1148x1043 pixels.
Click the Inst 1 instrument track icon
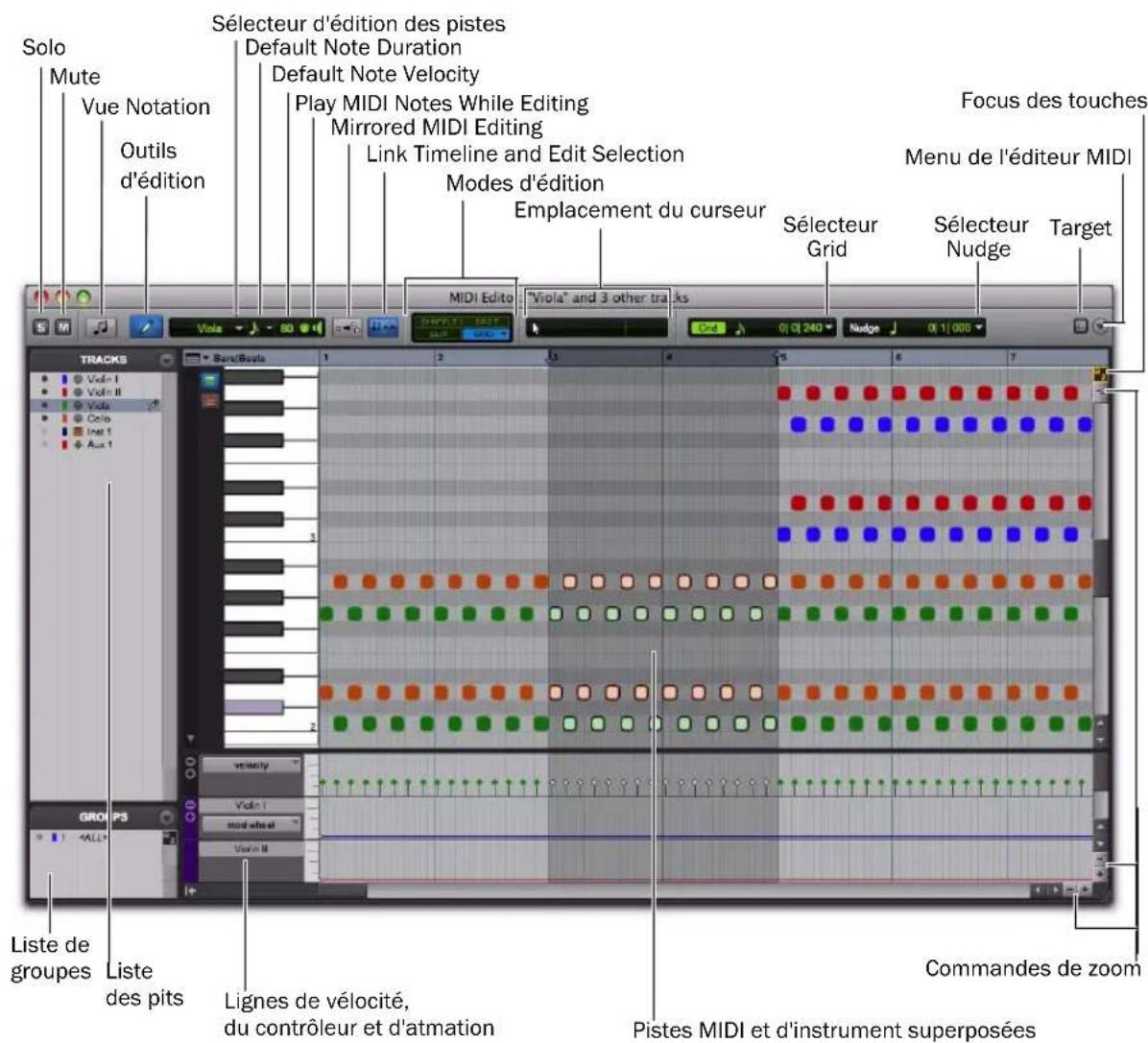pos(78,432)
